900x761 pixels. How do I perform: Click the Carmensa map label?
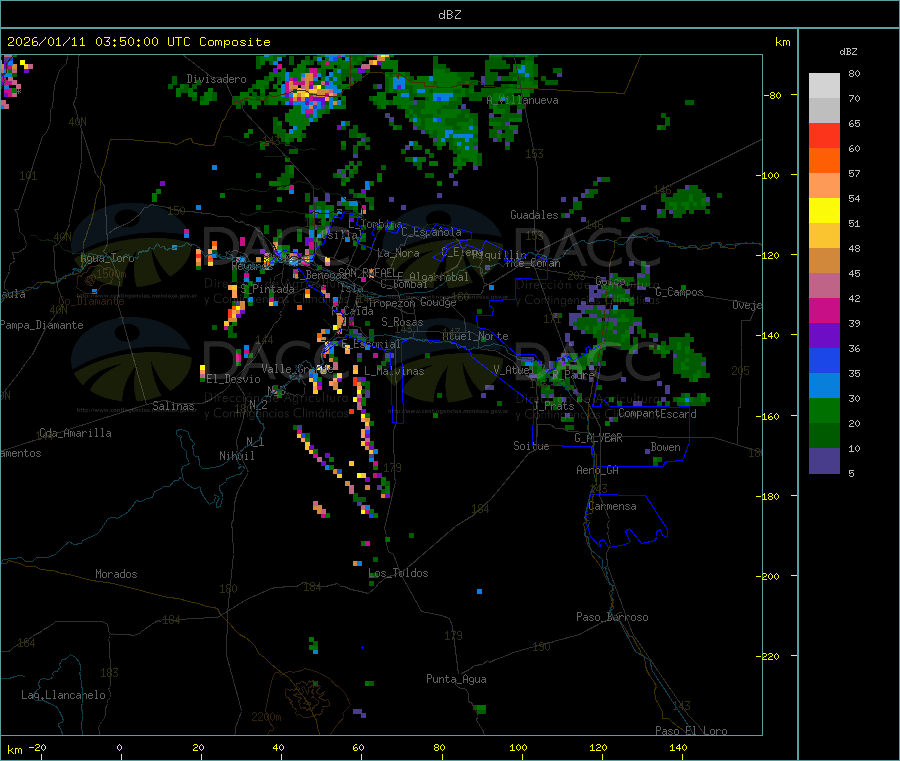(x=612, y=506)
